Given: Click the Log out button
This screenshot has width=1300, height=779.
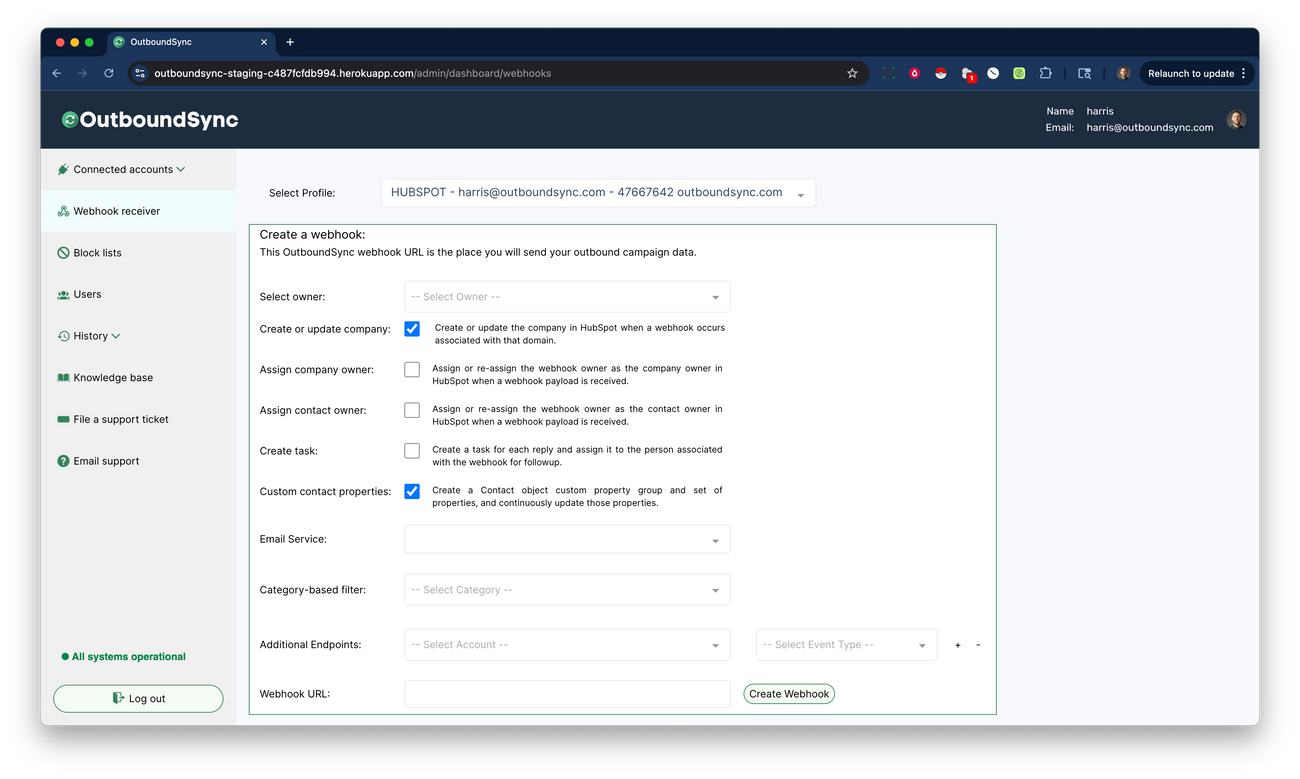Looking at the screenshot, I should point(138,698).
